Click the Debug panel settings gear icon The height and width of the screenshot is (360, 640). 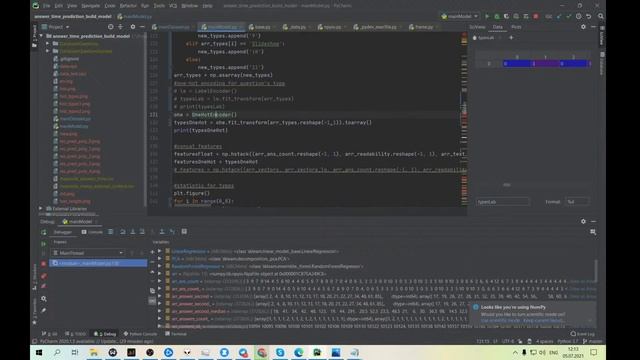(583, 221)
